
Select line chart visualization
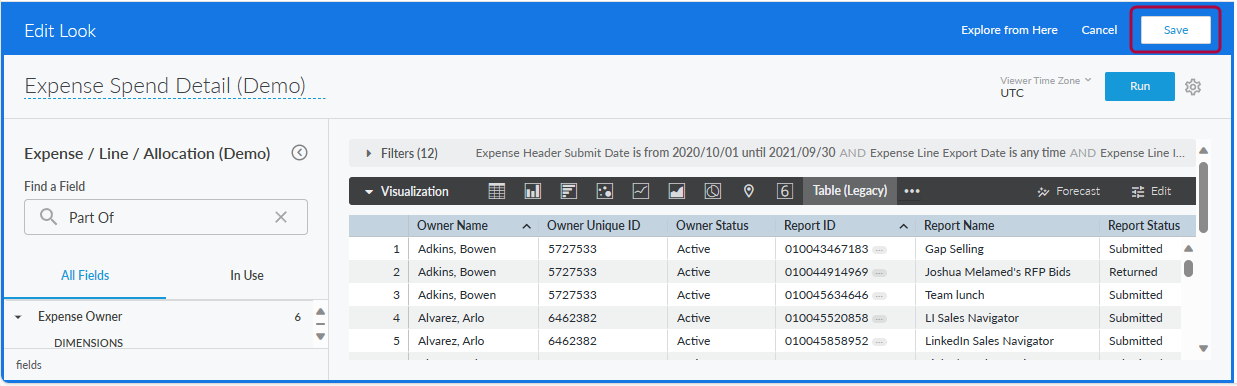[x=640, y=191]
